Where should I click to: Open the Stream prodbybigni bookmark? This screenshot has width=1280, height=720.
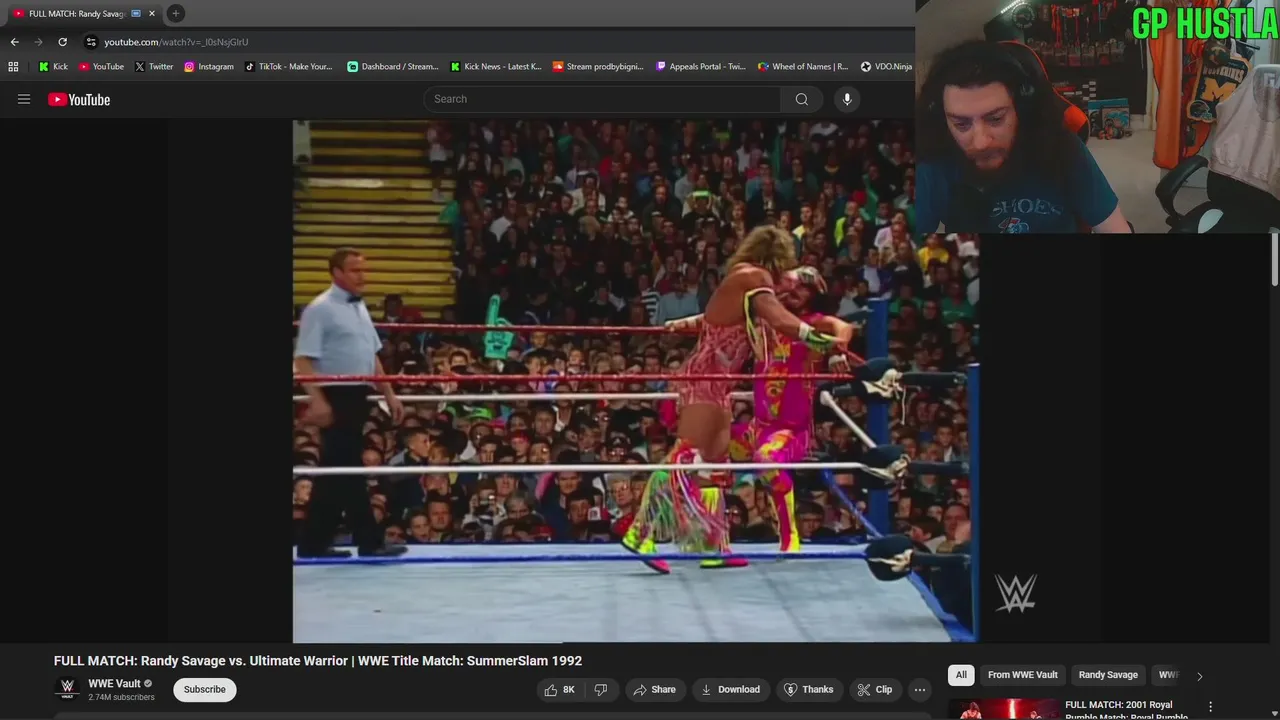pos(598,67)
